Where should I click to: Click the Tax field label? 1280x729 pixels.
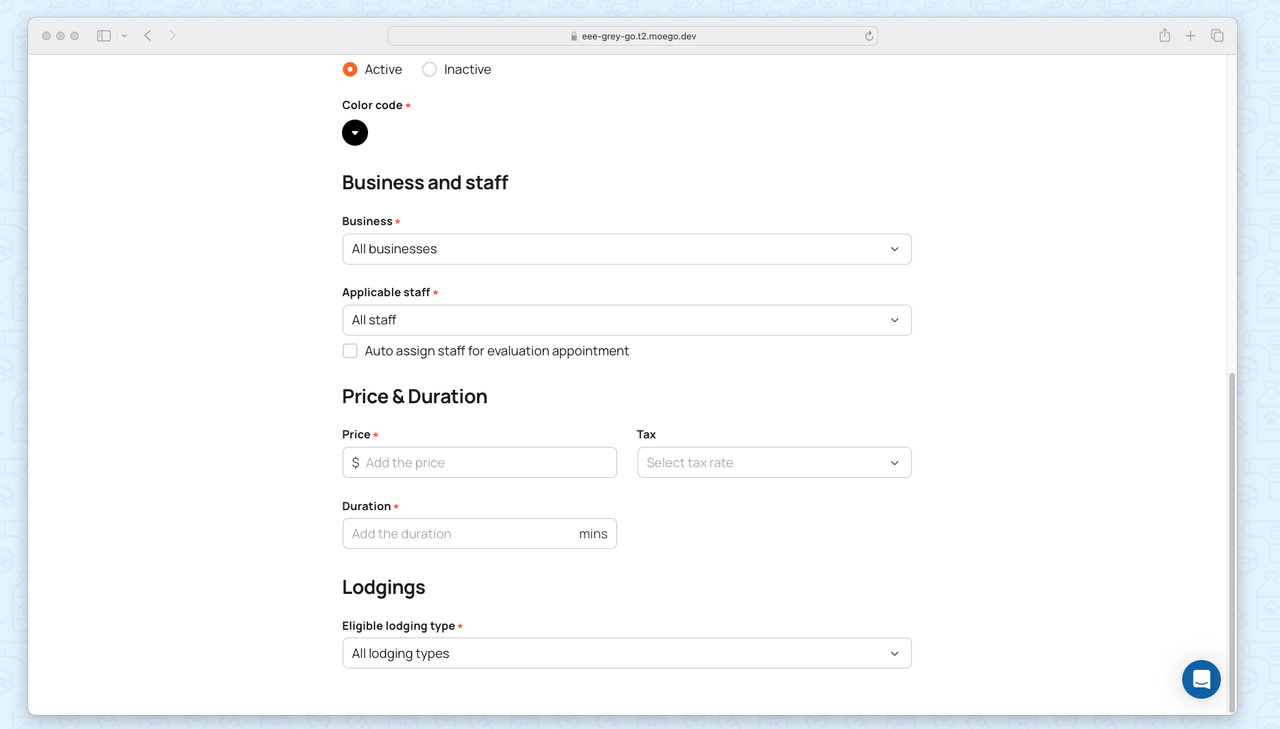[646, 434]
